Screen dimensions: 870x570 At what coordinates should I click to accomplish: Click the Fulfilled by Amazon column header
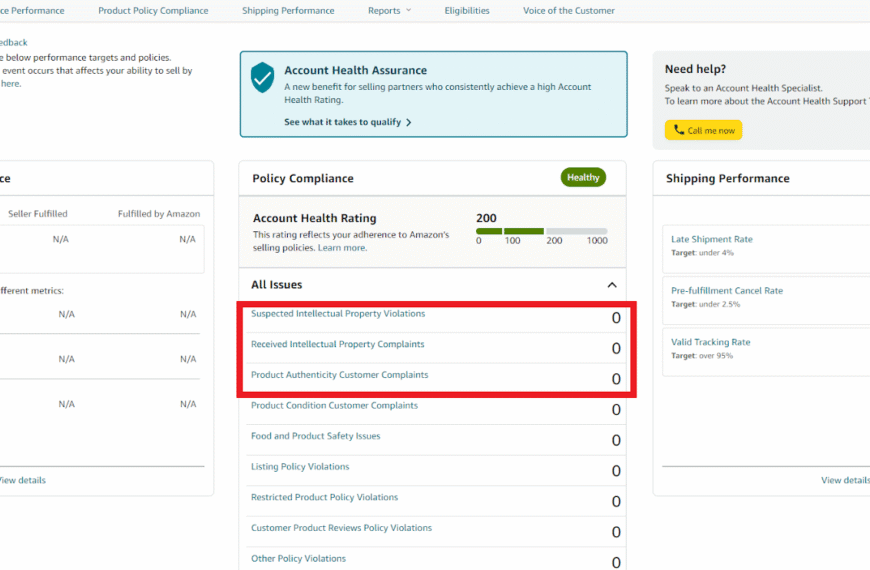[159, 214]
